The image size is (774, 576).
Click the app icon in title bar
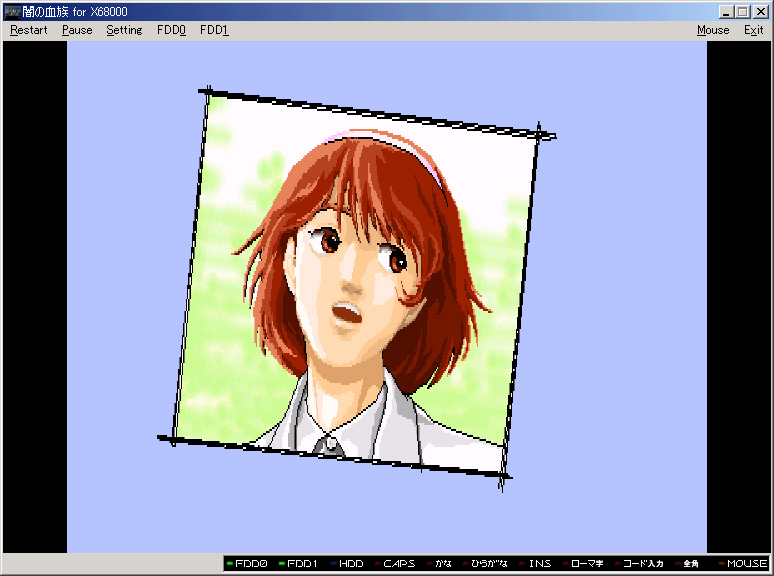(12, 11)
